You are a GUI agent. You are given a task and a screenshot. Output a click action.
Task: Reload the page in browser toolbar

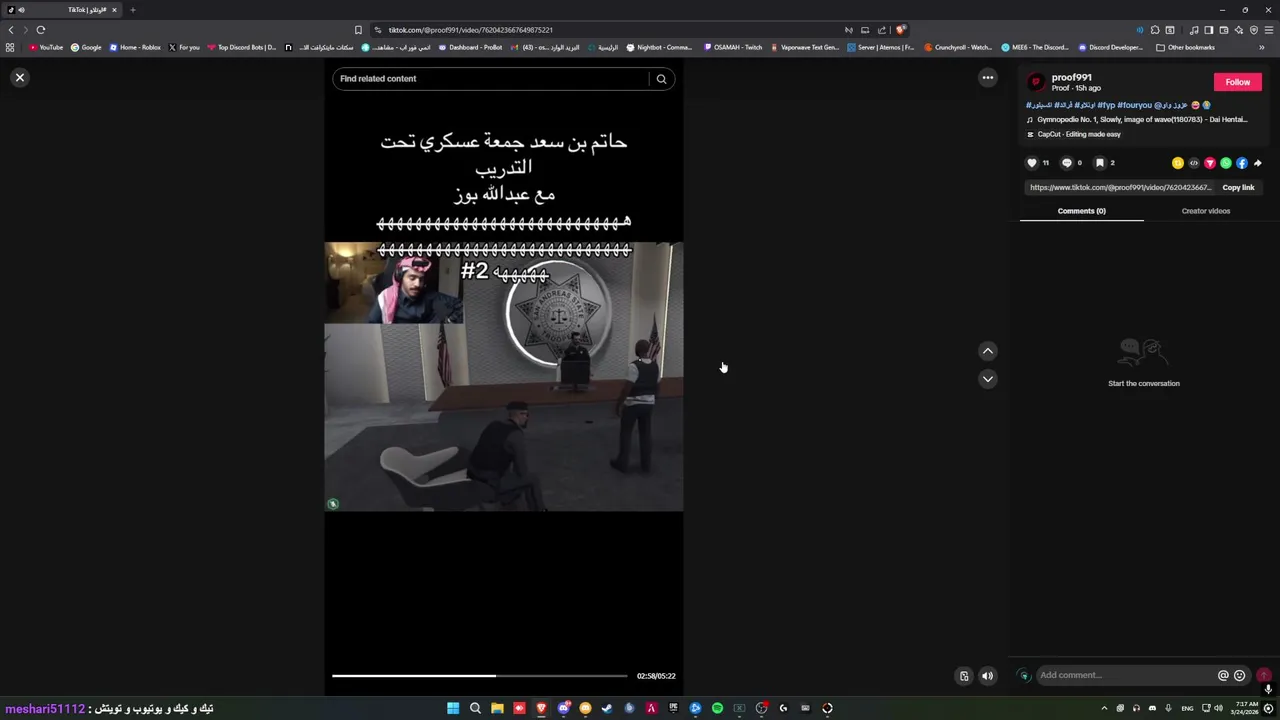(41, 30)
